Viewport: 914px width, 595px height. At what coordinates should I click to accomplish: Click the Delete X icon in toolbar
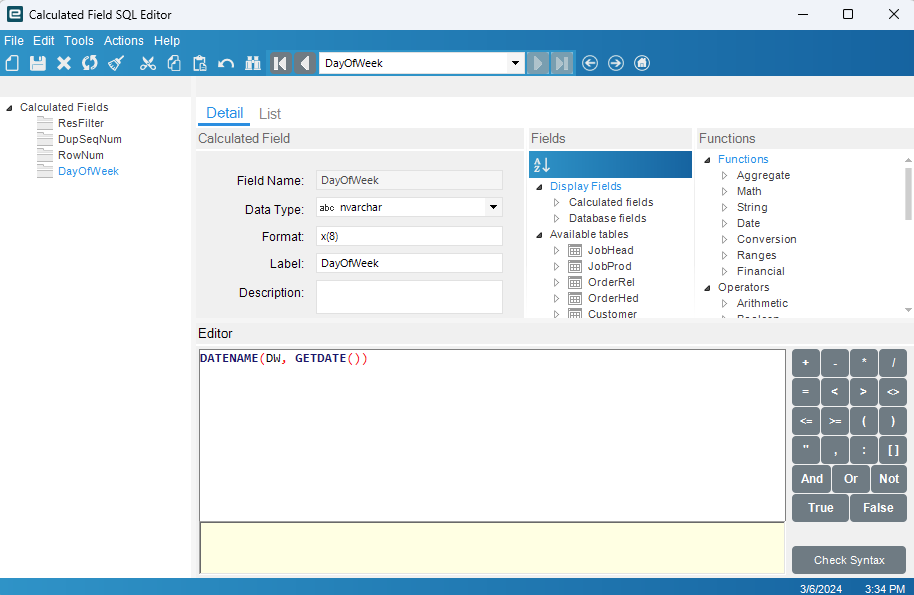(64, 63)
